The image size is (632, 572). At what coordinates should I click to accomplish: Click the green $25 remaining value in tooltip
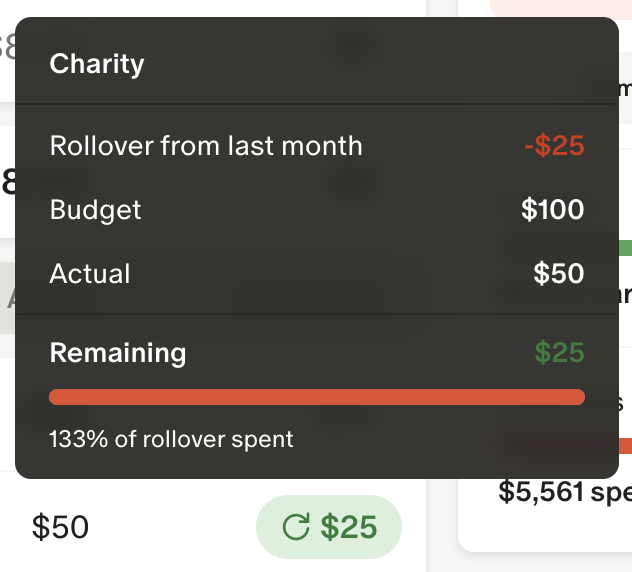[559, 353]
